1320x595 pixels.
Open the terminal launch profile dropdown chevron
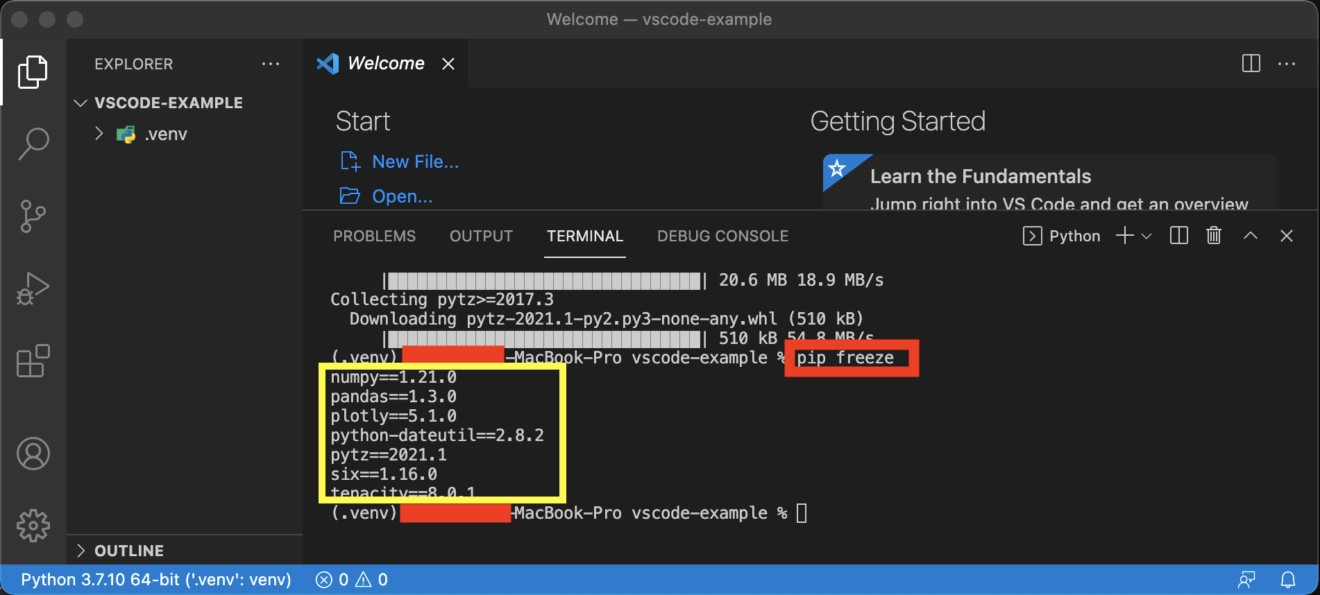1146,235
